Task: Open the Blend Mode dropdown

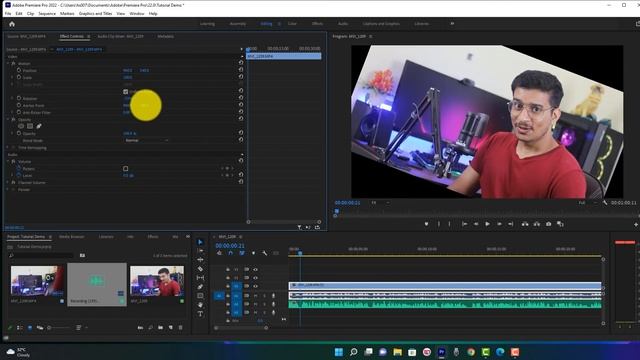Action: (146, 140)
